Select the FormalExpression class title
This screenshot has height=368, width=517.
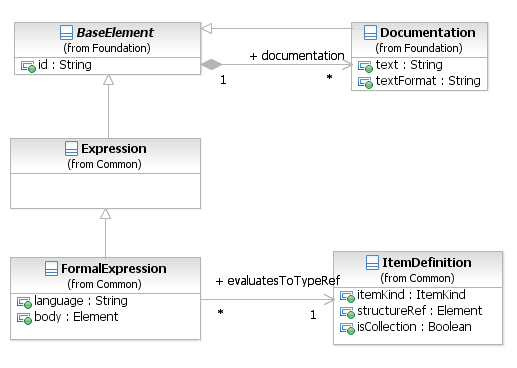(113, 269)
